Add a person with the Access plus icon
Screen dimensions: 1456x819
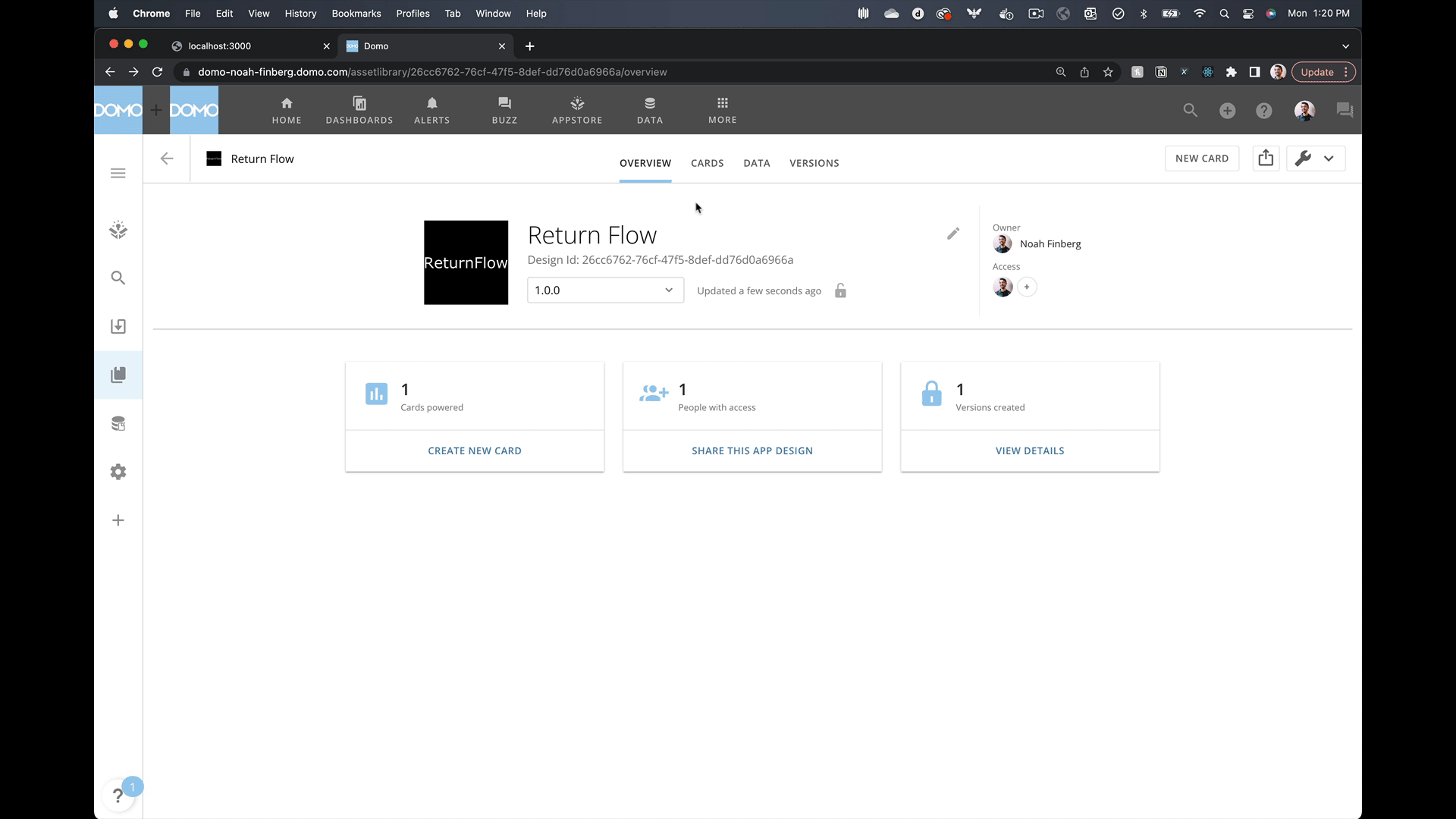click(1027, 287)
